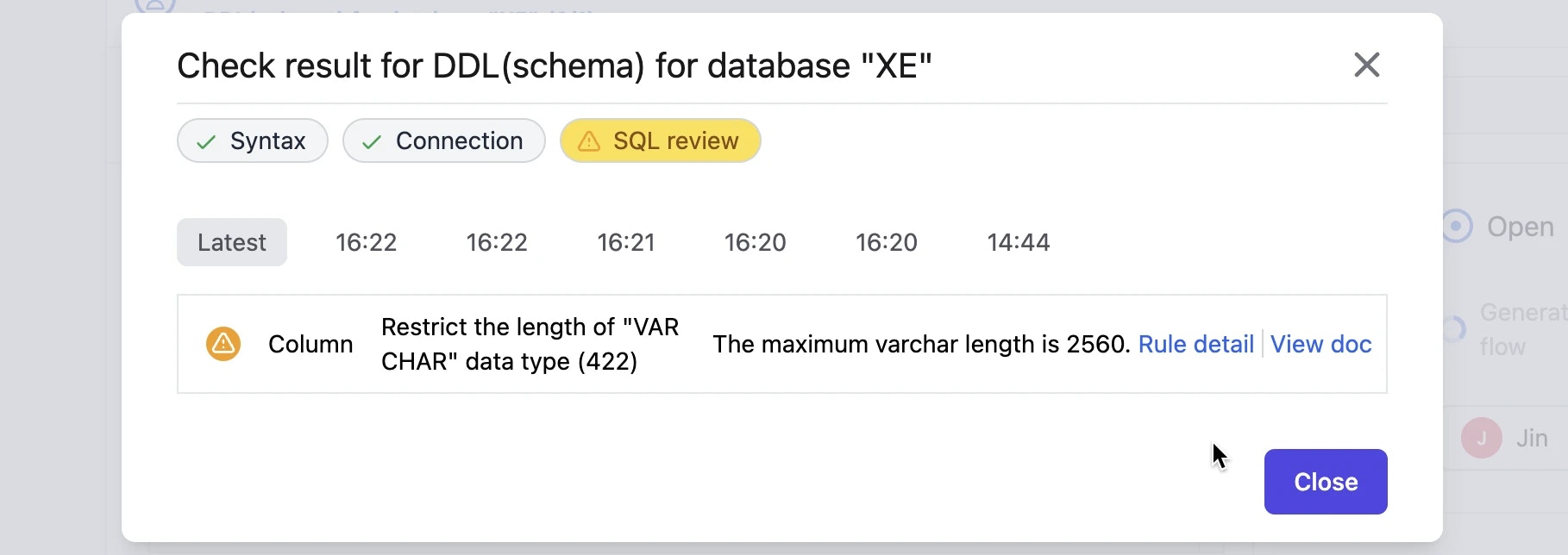The height and width of the screenshot is (555, 1568).
Task: Click the green checkmark beside Connection
Action: pyautogui.click(x=372, y=142)
